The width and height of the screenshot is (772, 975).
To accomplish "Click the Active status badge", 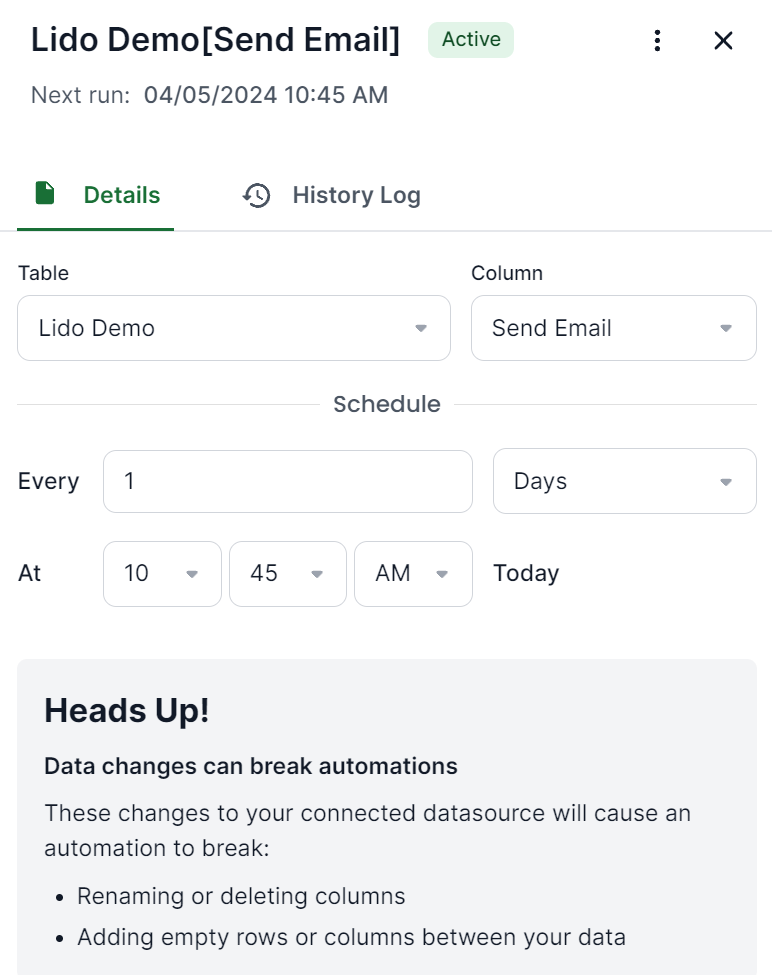I will (471, 40).
